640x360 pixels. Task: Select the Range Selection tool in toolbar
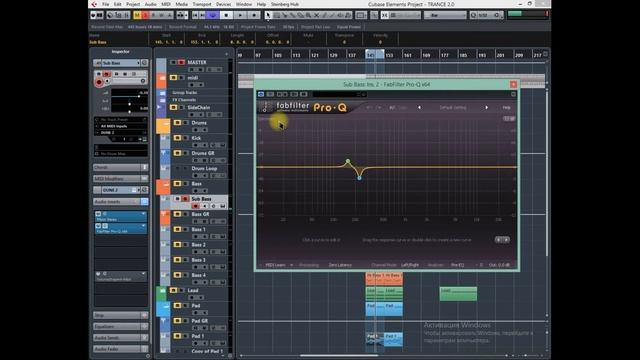(276, 15)
